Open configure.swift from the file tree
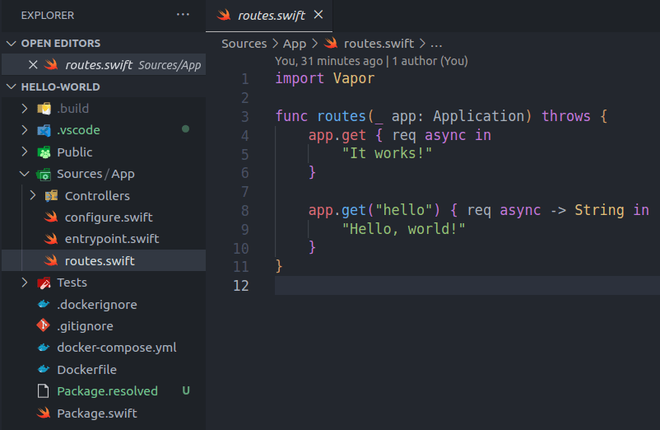 (x=108, y=217)
